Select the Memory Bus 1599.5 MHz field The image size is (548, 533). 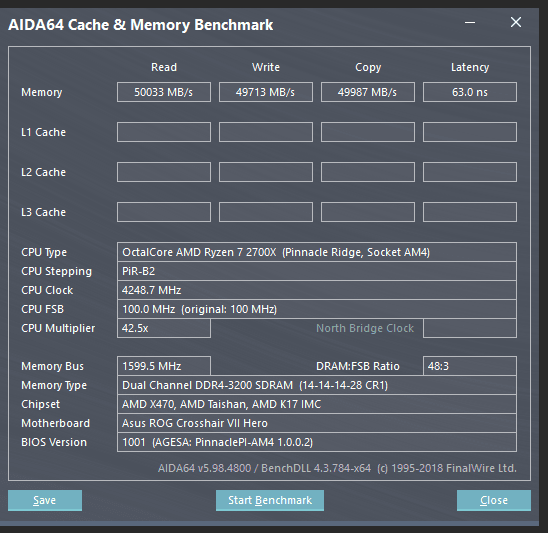coord(164,366)
